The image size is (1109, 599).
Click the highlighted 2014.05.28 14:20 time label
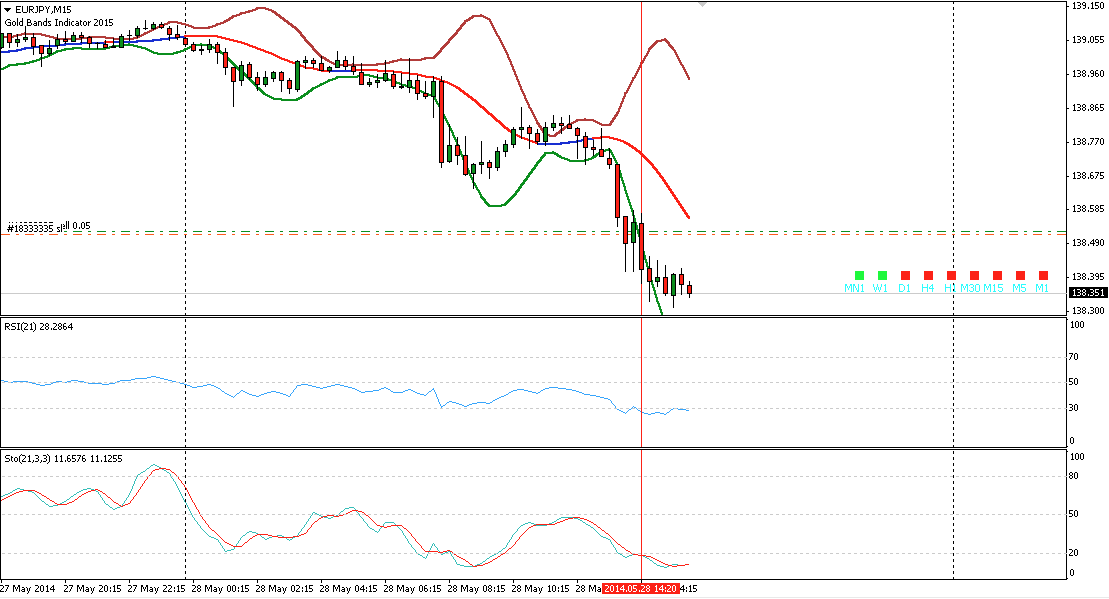640,588
